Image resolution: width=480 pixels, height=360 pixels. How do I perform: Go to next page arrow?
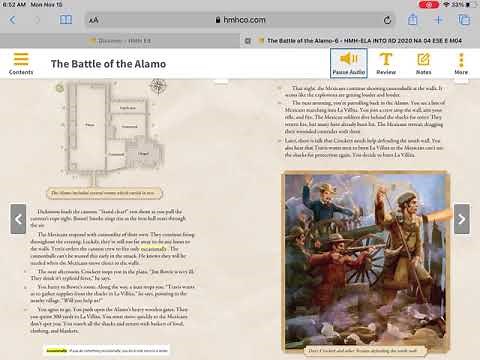point(462,219)
